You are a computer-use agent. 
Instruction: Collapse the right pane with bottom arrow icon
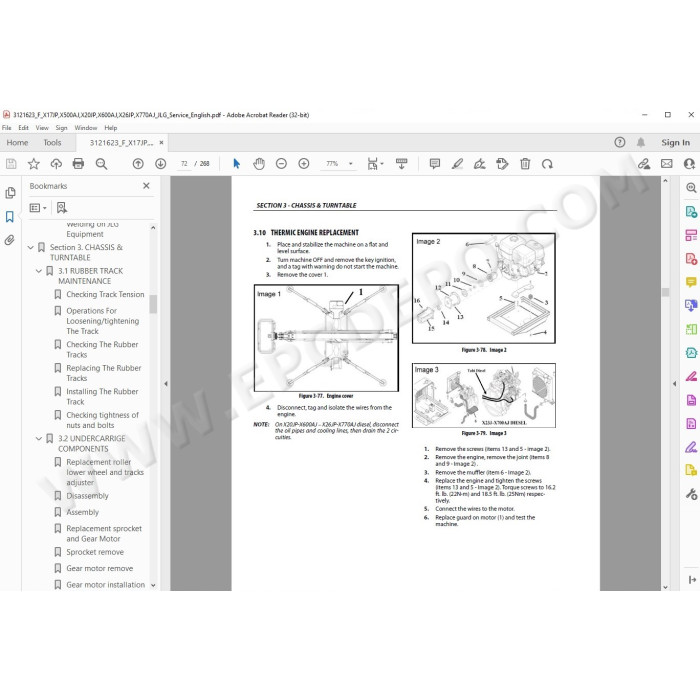tap(691, 579)
